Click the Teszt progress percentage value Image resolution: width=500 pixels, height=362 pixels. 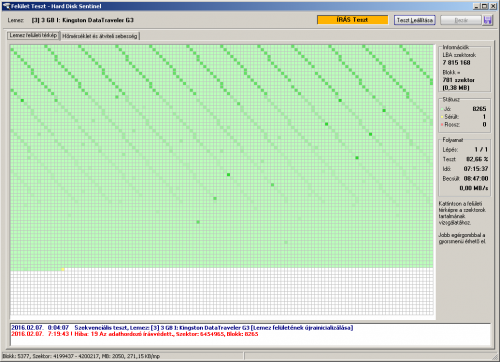click(x=477, y=159)
